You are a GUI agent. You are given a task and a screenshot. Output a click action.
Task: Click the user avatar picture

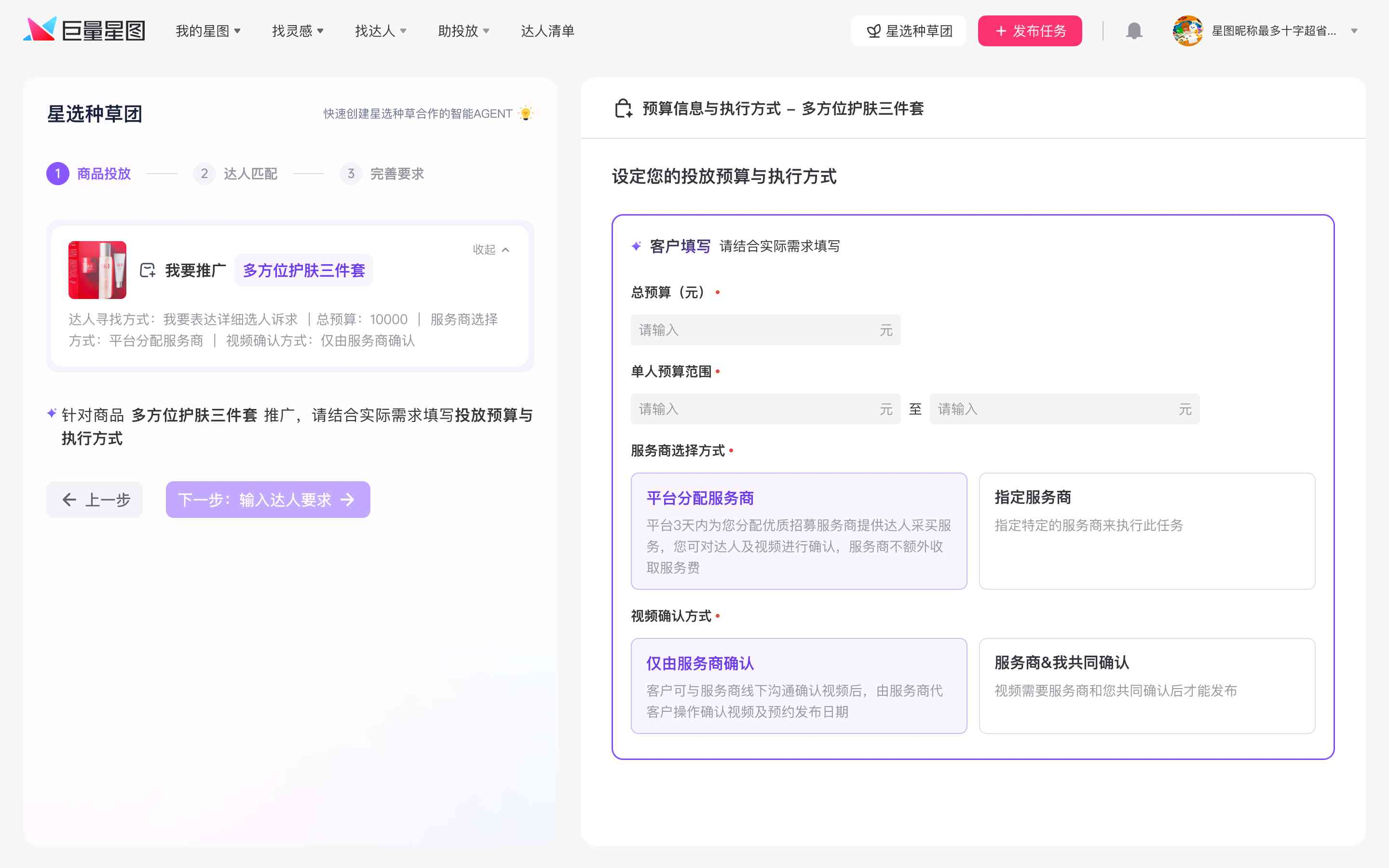pyautogui.click(x=1187, y=31)
